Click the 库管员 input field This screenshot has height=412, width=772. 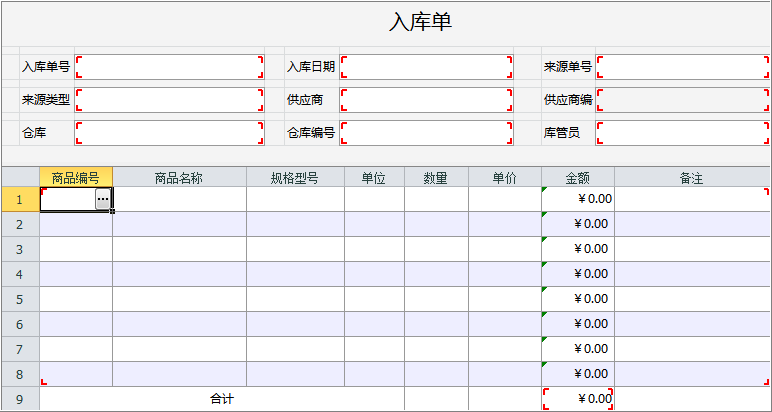click(x=682, y=133)
